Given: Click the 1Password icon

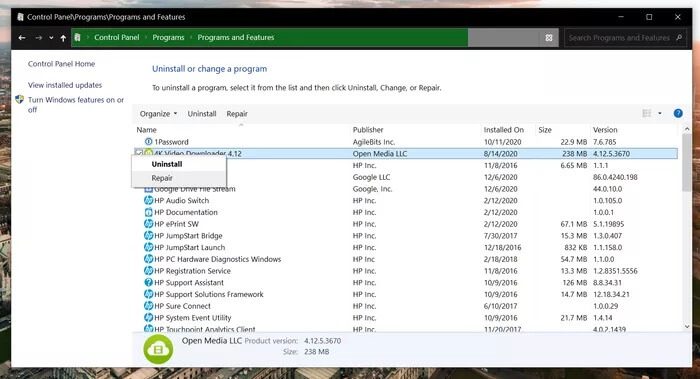Looking at the screenshot, I should click(149, 142).
